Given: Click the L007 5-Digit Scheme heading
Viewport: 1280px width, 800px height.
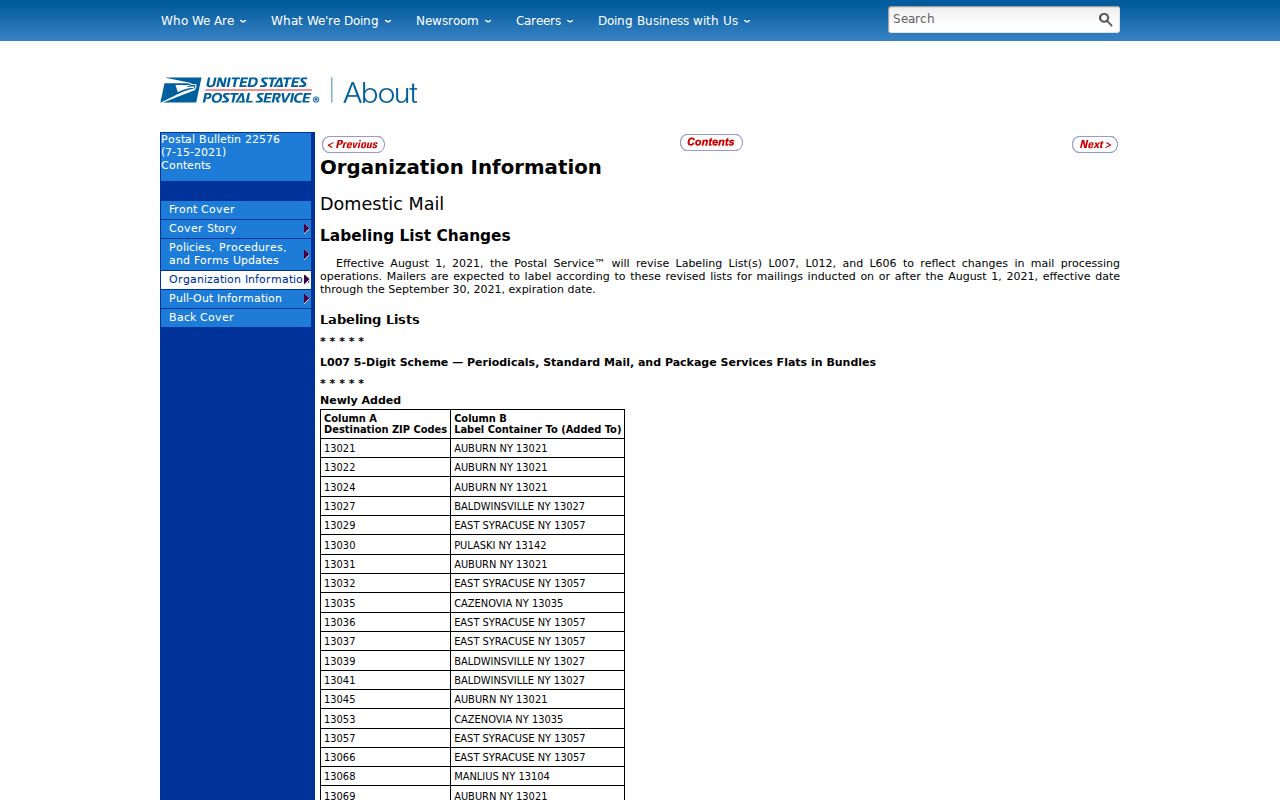Looking at the screenshot, I should 598,362.
